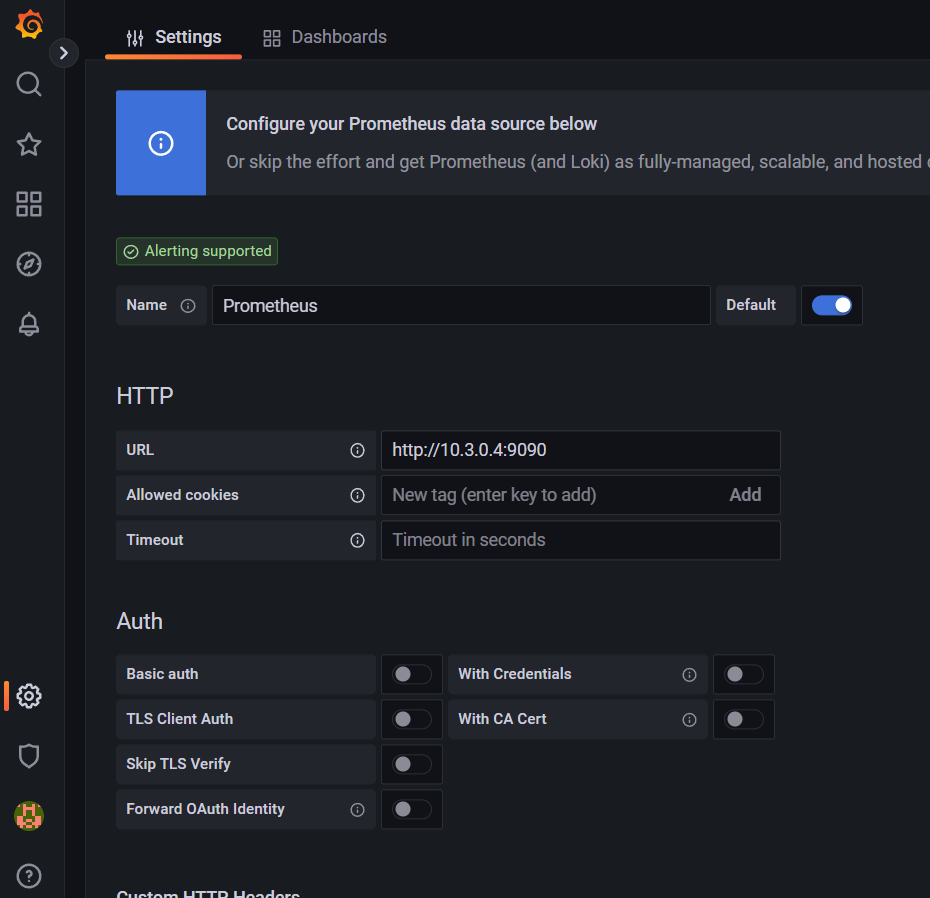The width and height of the screenshot is (930, 898).
Task: Open the Starred dashboards icon
Action: click(29, 144)
